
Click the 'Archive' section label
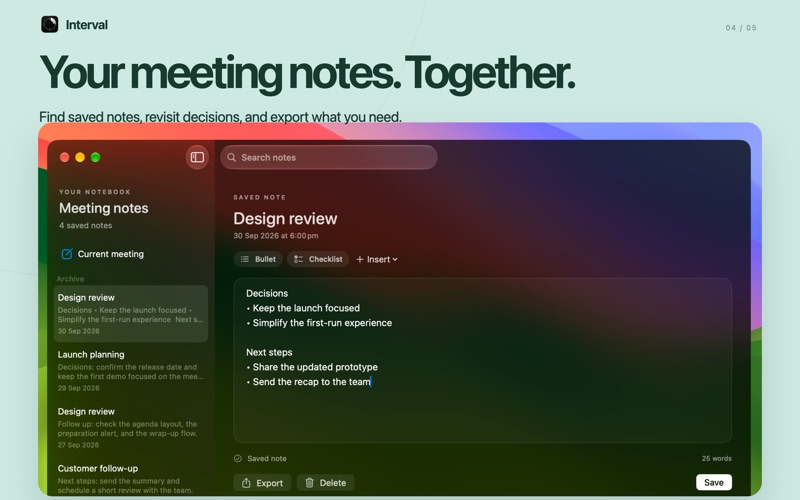(70, 279)
